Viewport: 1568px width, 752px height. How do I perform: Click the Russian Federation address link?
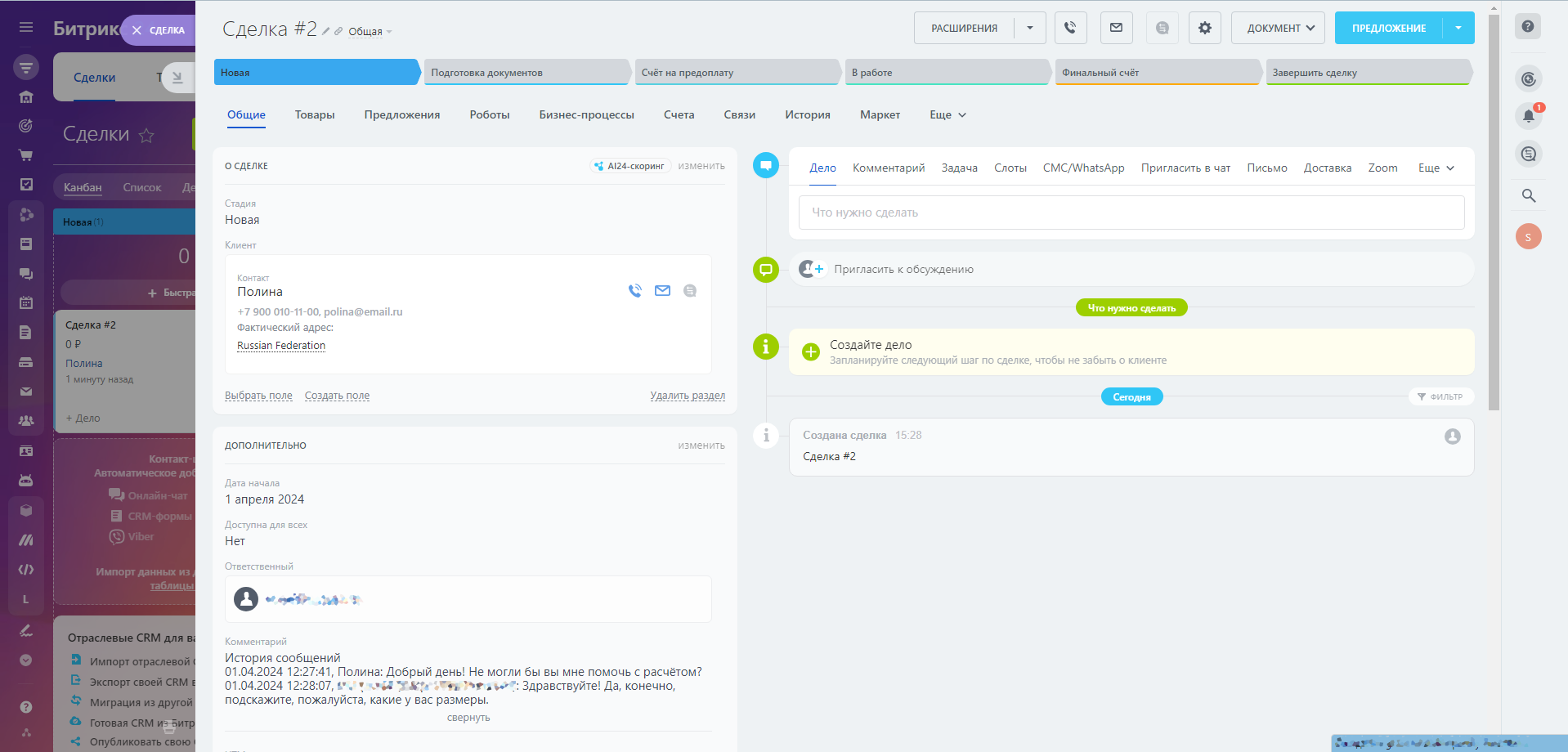tap(281, 346)
